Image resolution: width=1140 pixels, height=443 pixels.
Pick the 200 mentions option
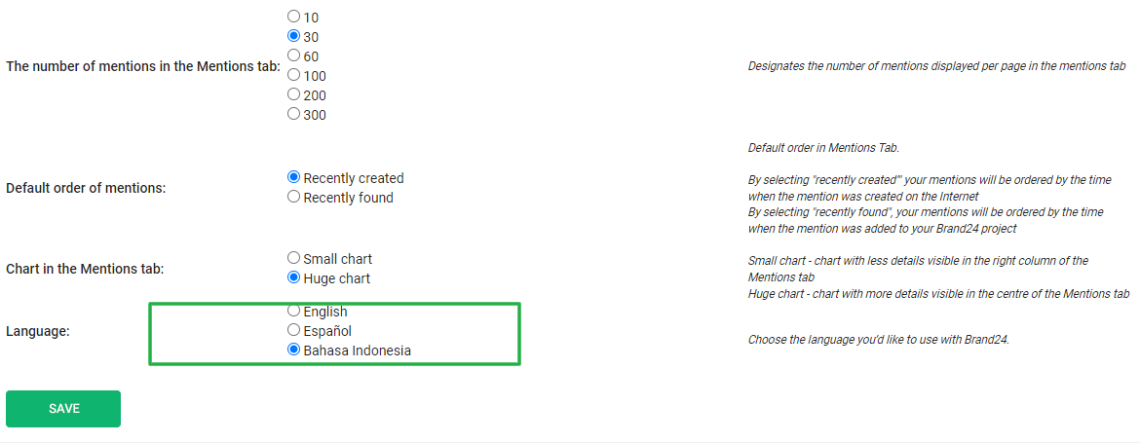(x=293, y=94)
